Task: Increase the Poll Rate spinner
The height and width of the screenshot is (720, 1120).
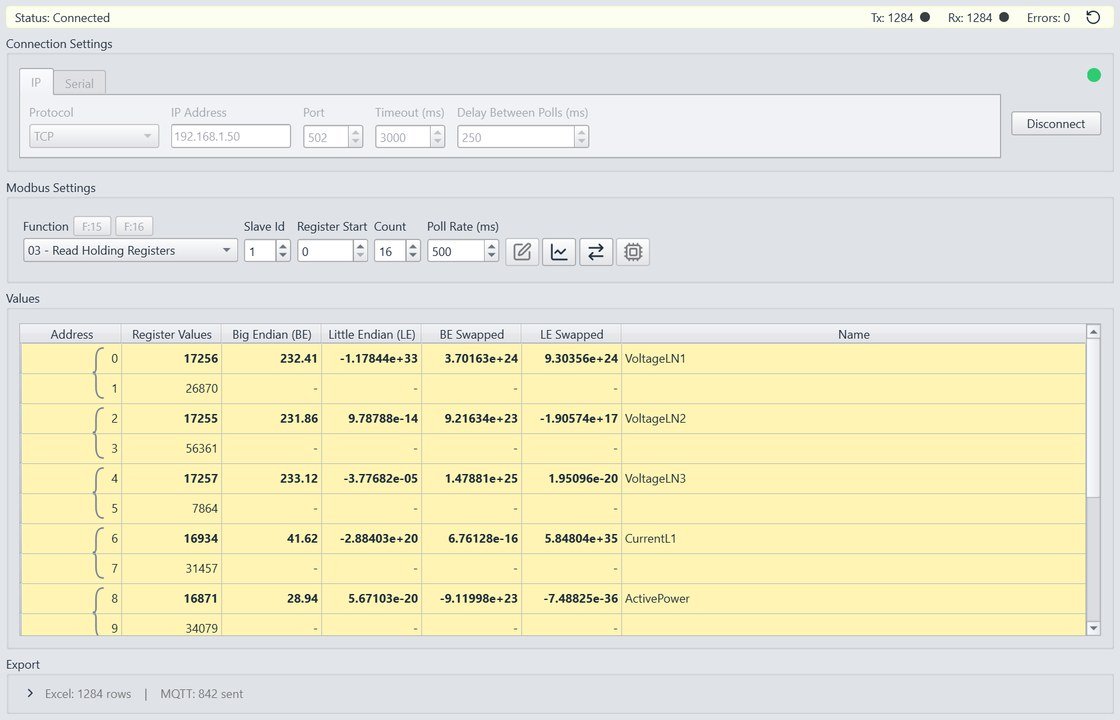Action: click(491, 246)
